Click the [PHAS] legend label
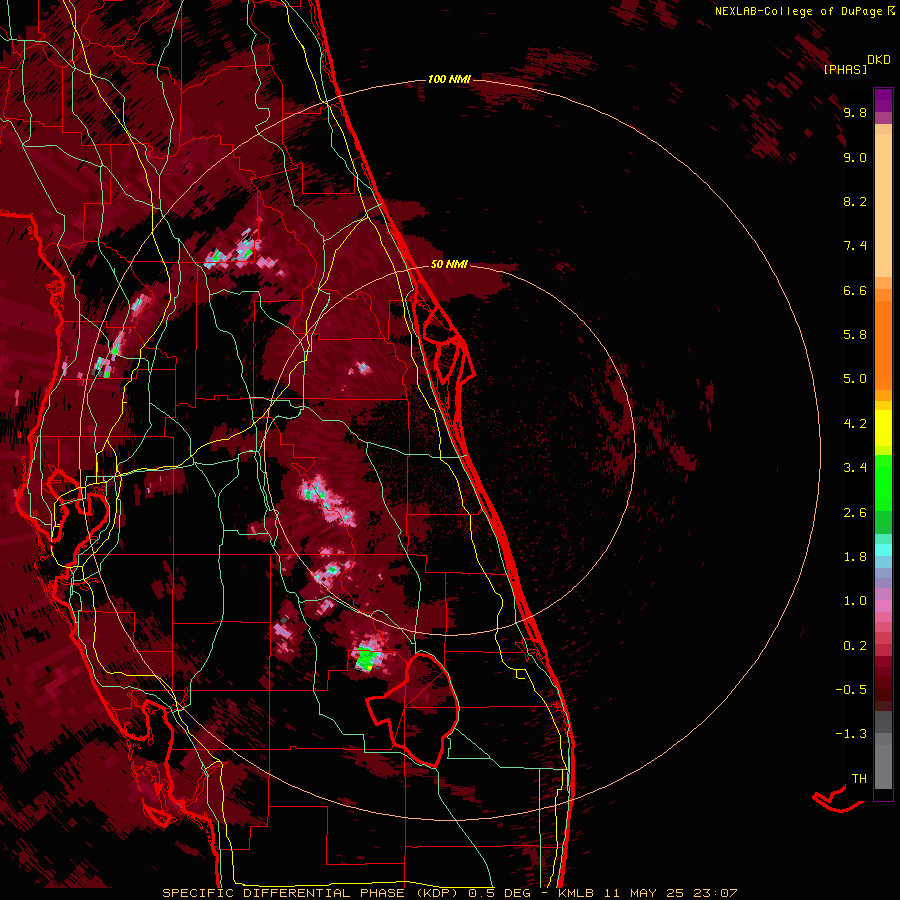The image size is (900, 900). 845,70
